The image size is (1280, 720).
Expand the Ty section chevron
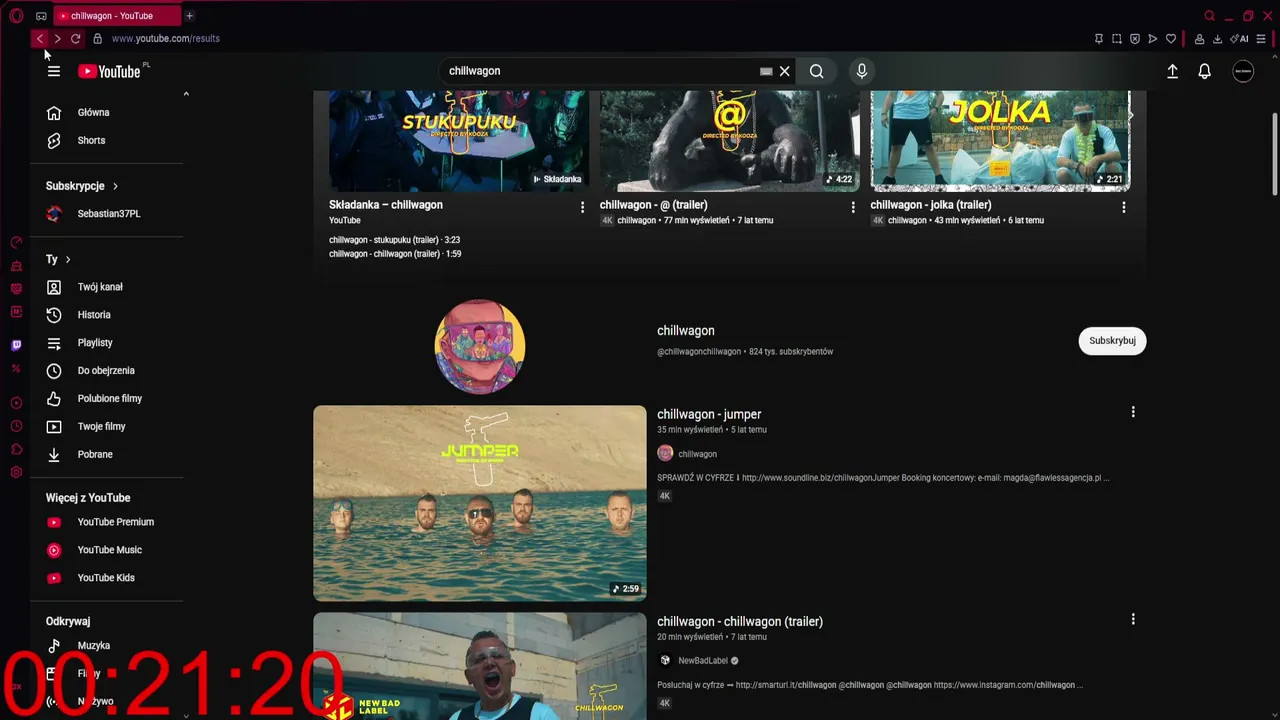coord(68,260)
